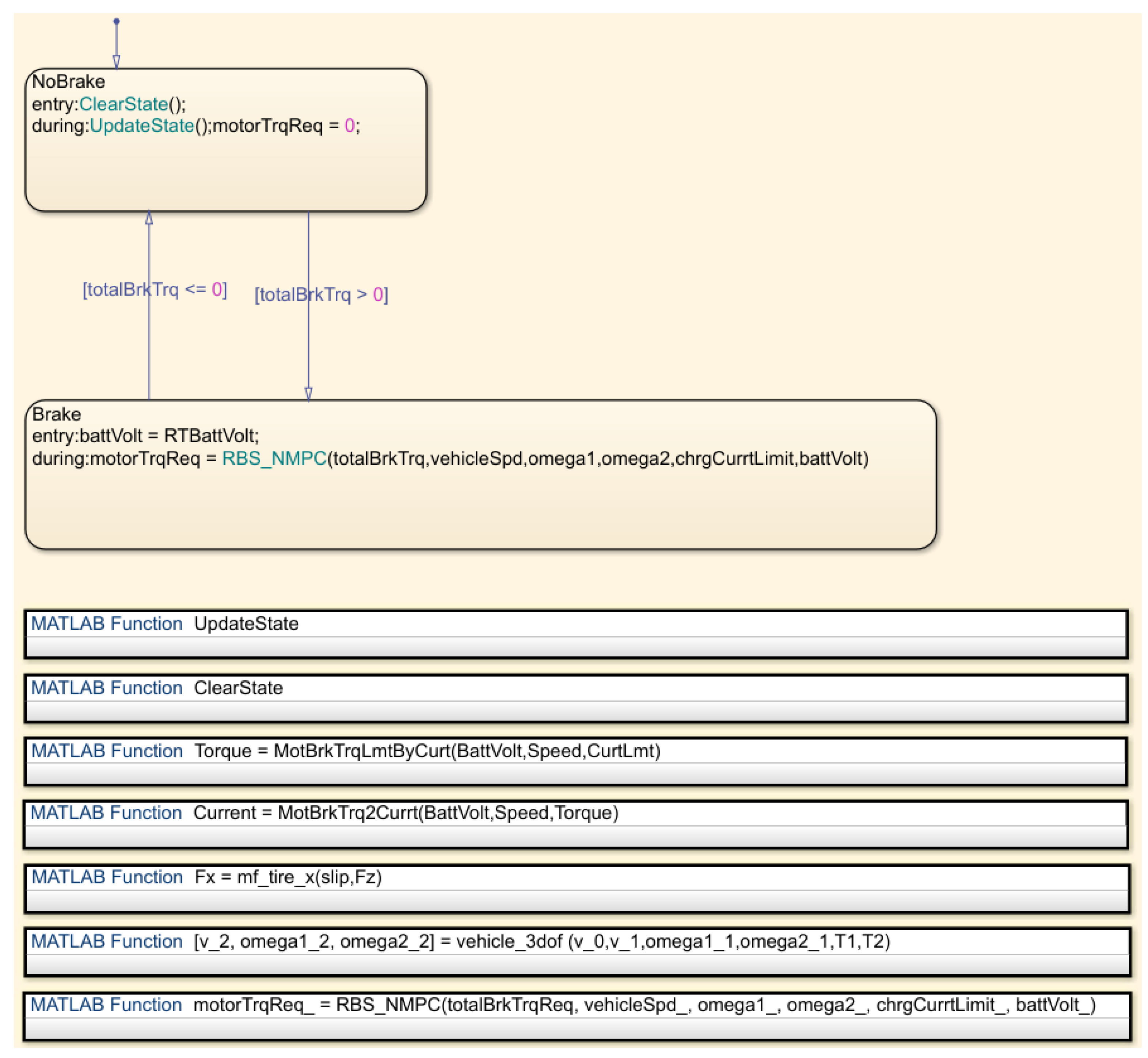Click arrowhead entering NoBrake from Brake

tap(149, 218)
